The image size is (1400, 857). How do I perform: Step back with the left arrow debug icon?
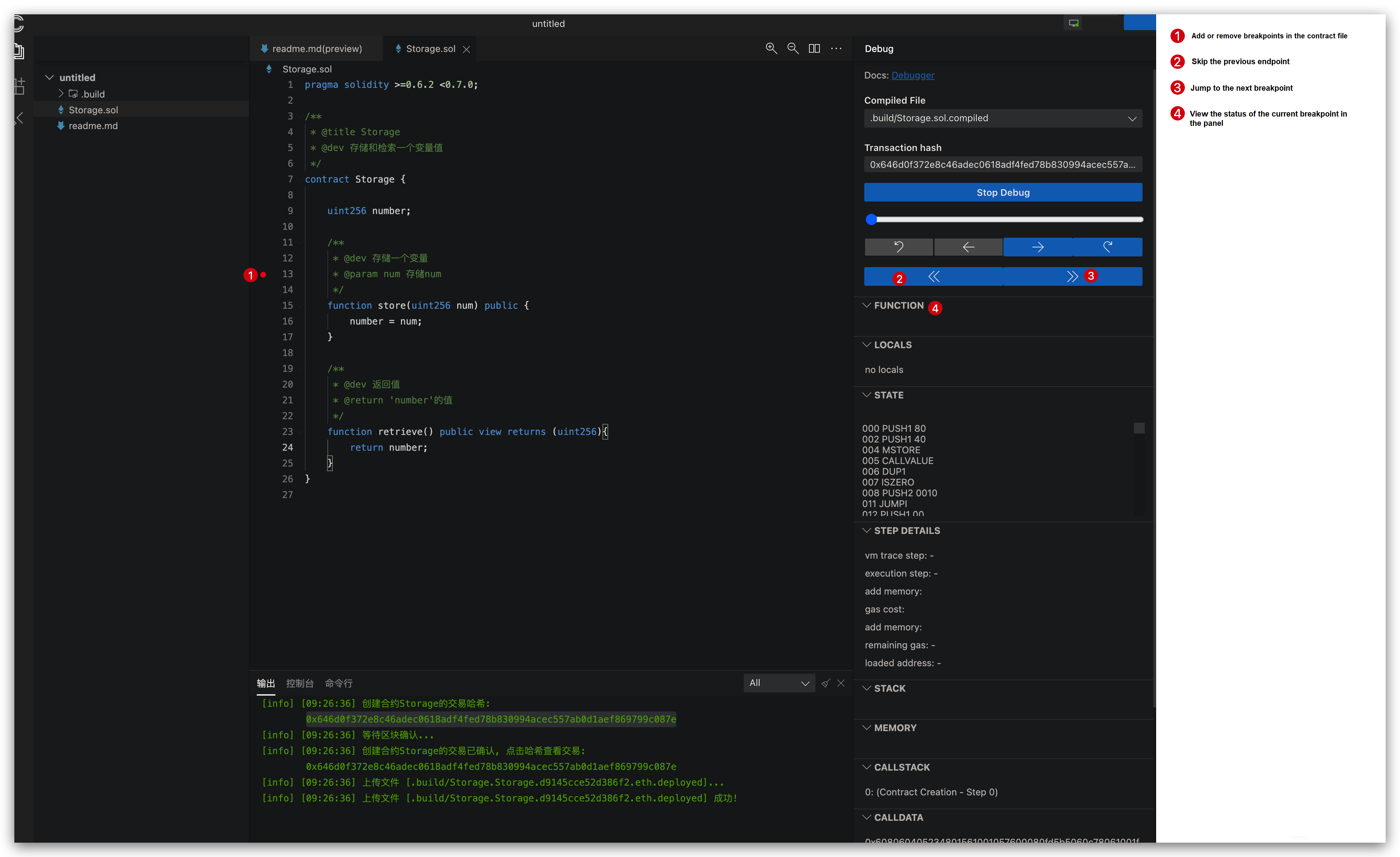pos(968,247)
